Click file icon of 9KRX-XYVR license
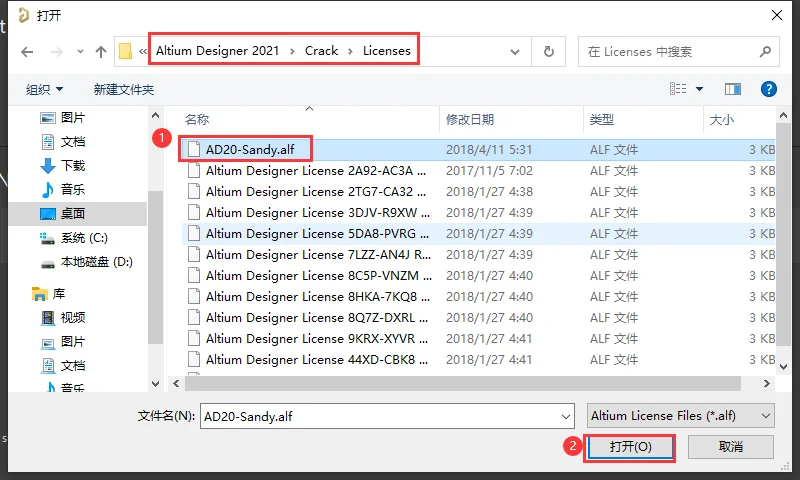 [194, 338]
